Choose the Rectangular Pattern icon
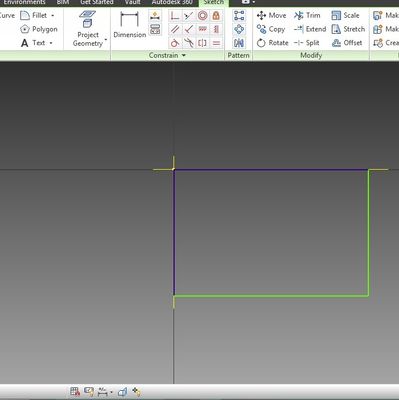The height and width of the screenshot is (400, 399). 239,16
